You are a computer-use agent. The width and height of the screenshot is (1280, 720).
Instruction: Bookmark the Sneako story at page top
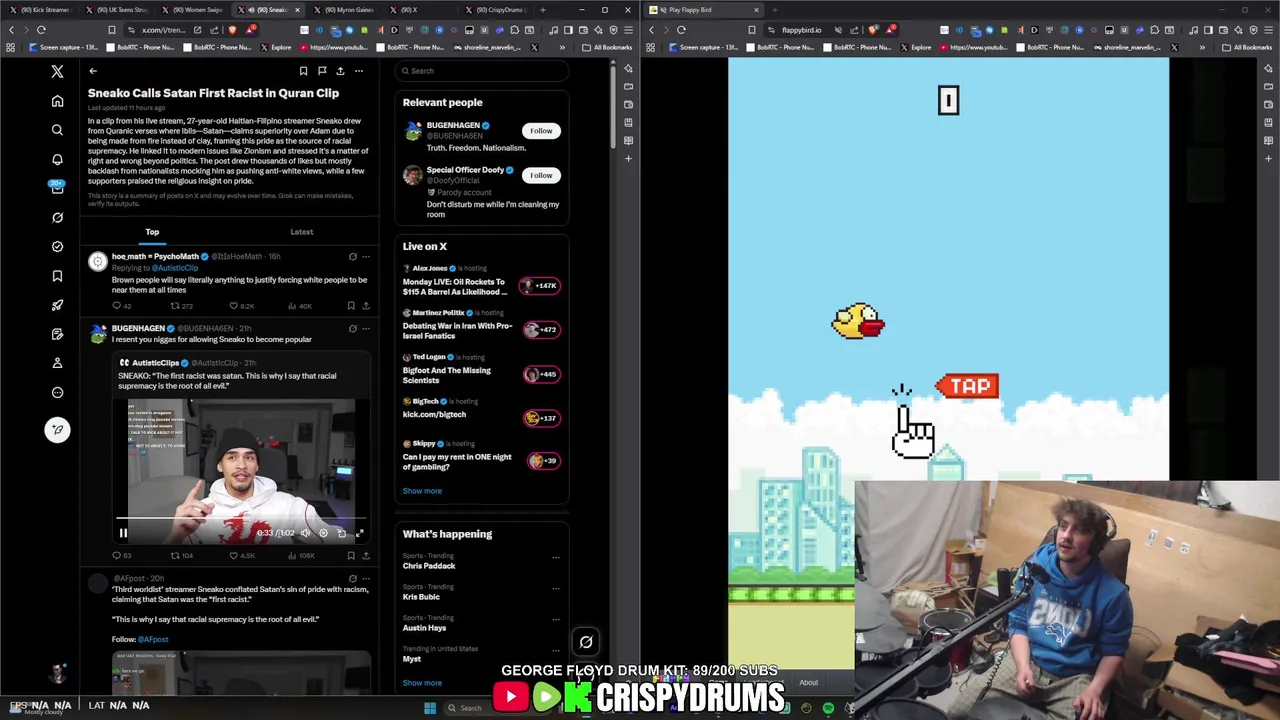[x=303, y=71]
